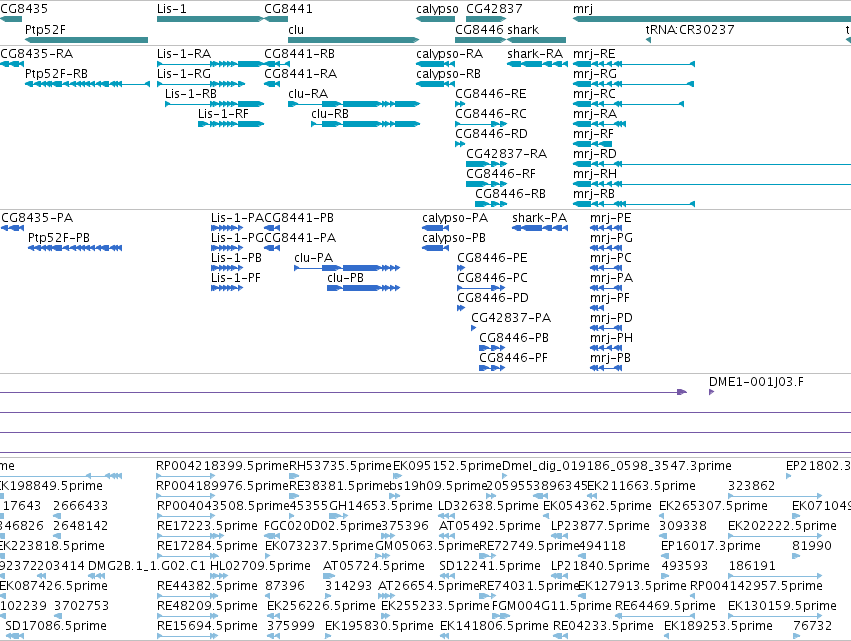This screenshot has height=641, width=851.
Task: Click transcript CG8446-RE
Action: 491,94
